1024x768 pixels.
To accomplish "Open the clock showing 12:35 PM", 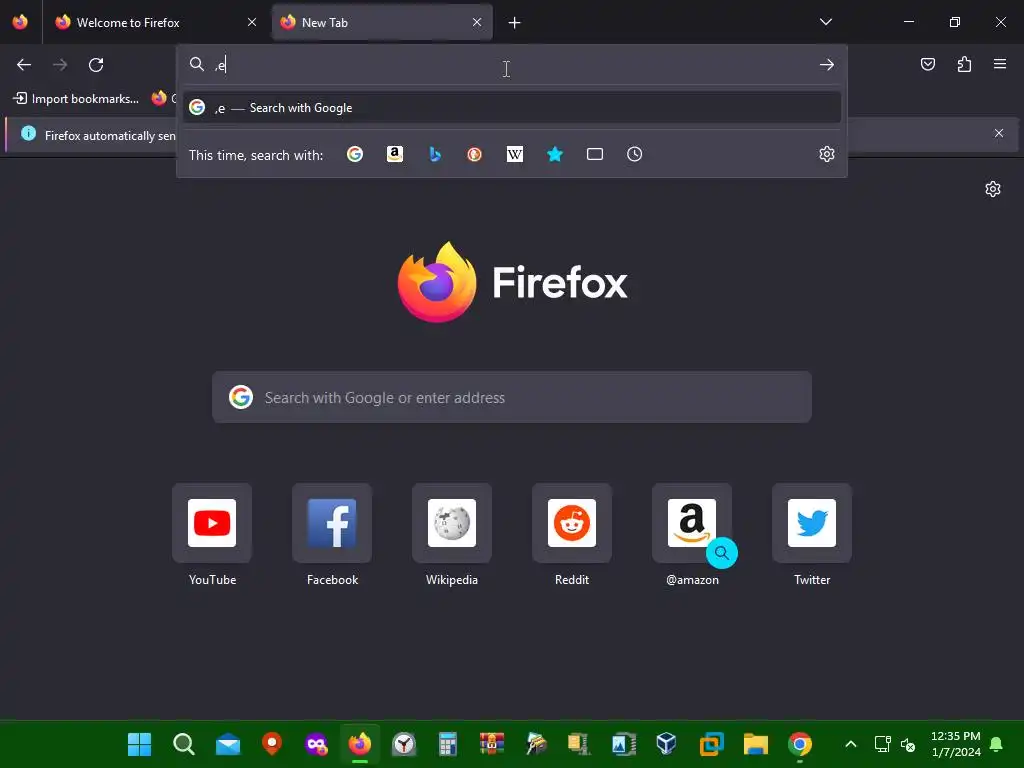I will (x=955, y=744).
